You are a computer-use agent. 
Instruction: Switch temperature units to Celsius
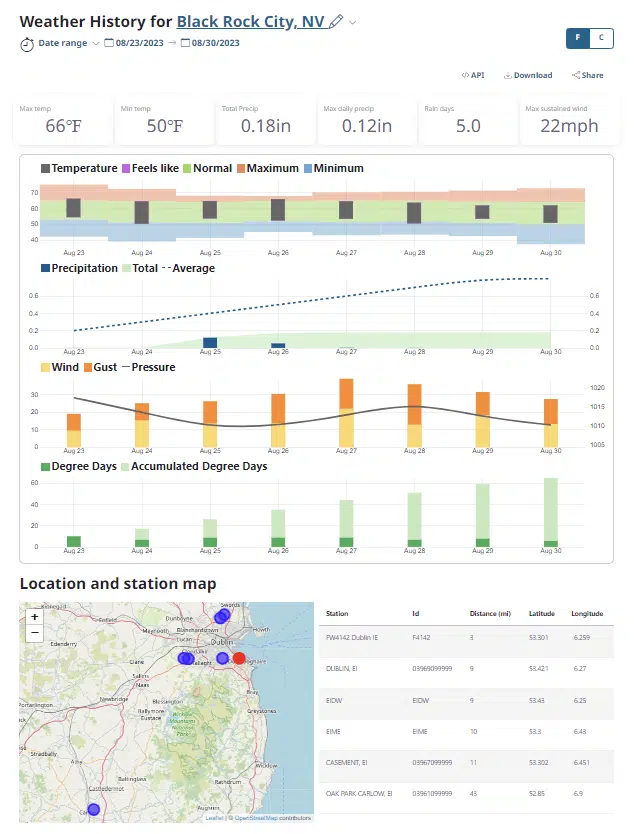(x=601, y=38)
